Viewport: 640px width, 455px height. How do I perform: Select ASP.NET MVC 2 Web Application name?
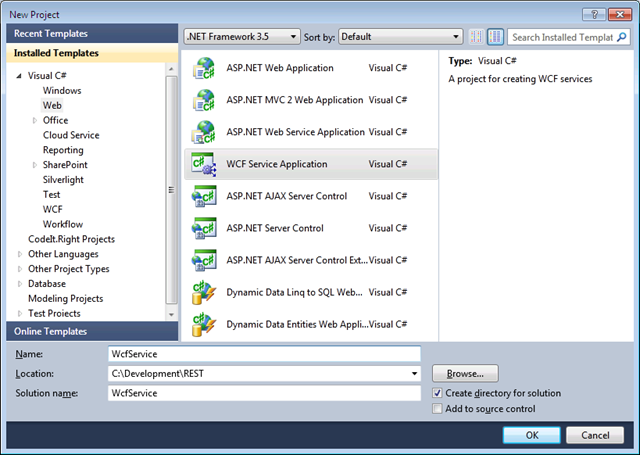295,100
